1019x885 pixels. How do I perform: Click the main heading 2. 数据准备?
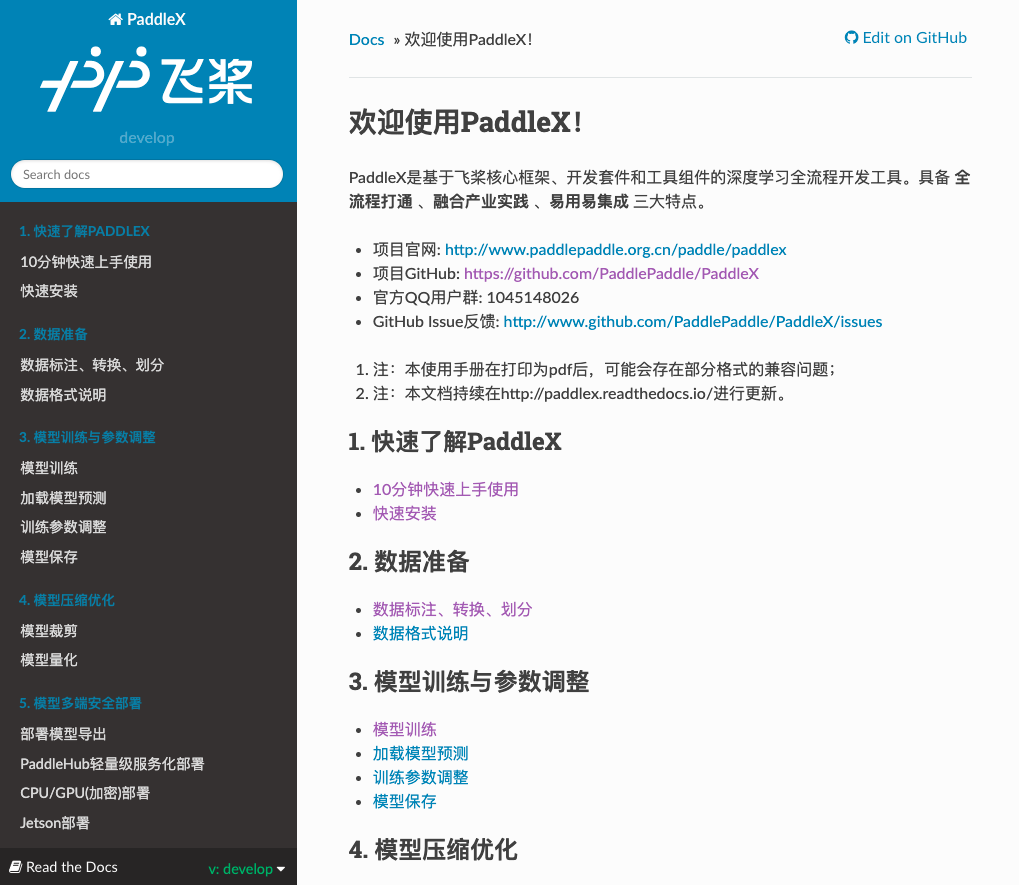click(x=409, y=562)
